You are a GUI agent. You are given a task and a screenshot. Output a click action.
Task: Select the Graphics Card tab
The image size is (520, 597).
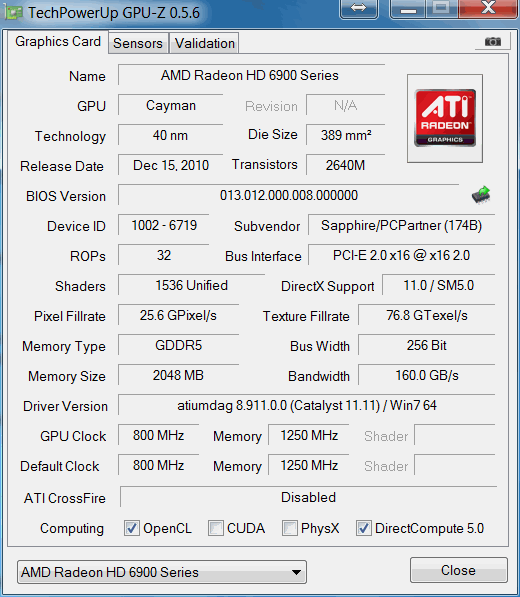[x=58, y=42]
